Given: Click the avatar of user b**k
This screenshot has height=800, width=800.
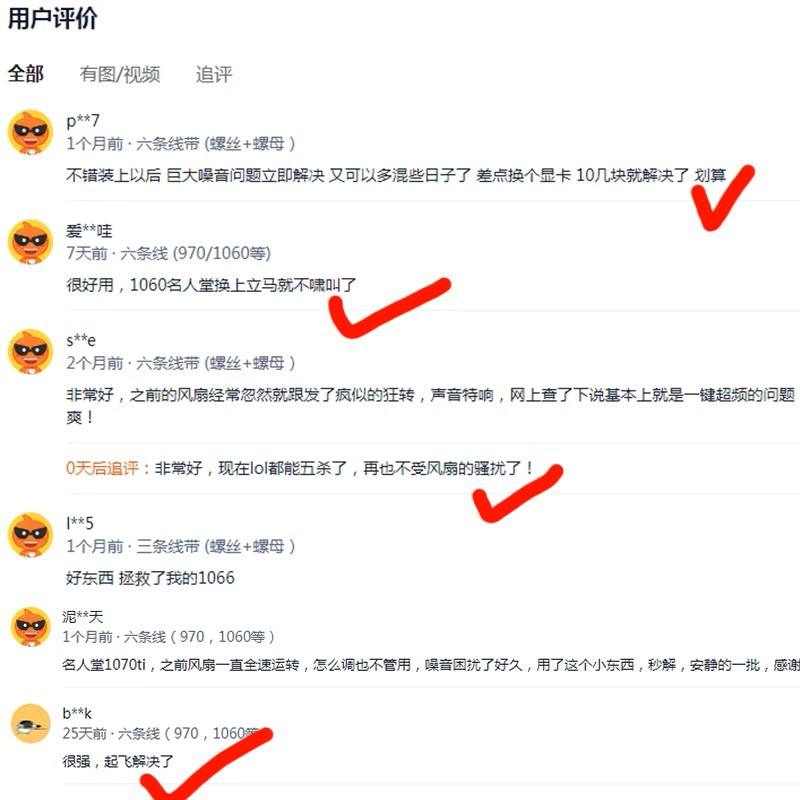Looking at the screenshot, I should [31, 723].
